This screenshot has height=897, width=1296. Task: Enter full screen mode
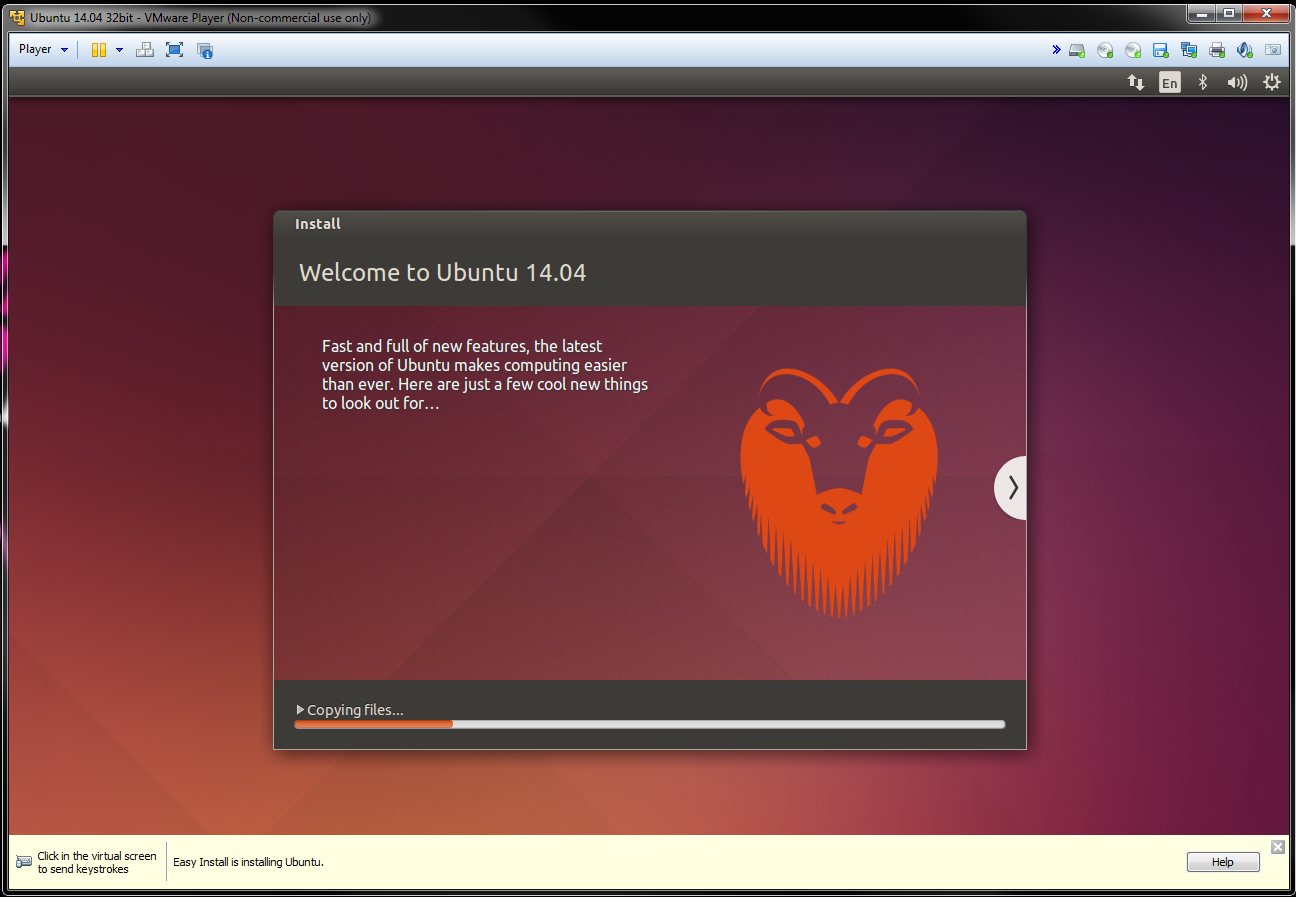pos(175,50)
